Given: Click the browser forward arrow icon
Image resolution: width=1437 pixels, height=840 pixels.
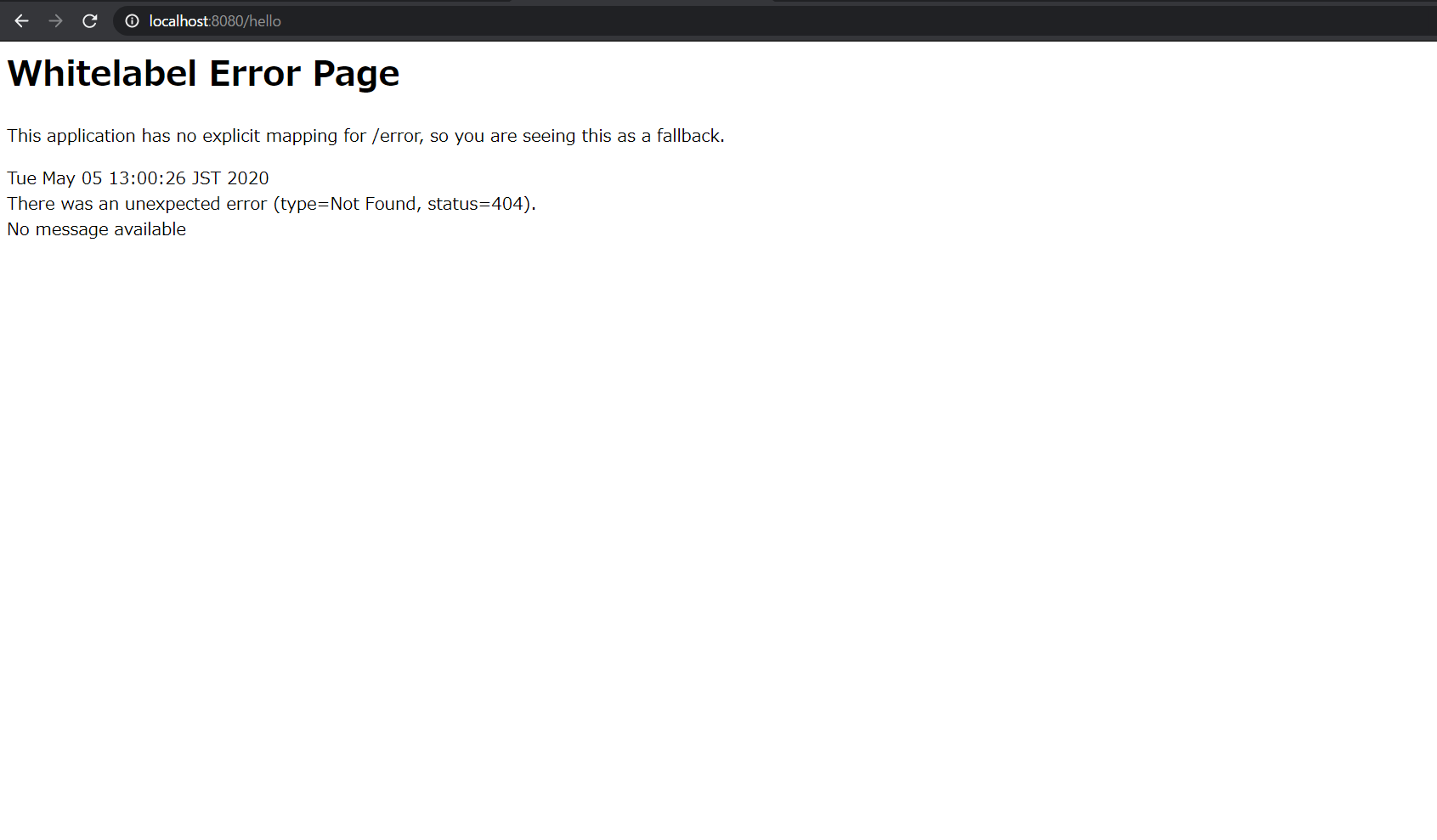Looking at the screenshot, I should pos(55,21).
